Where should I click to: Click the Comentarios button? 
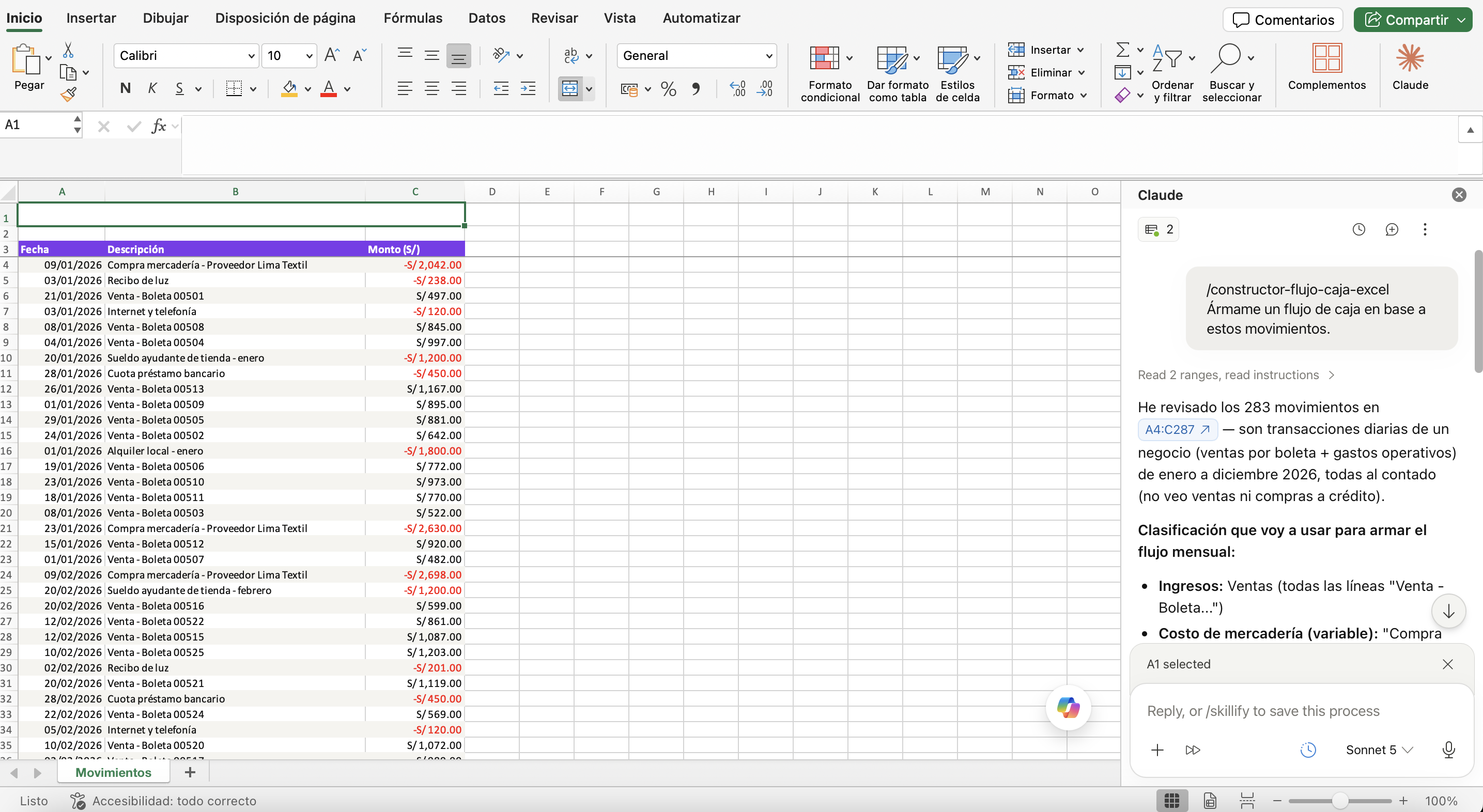[x=1283, y=20]
